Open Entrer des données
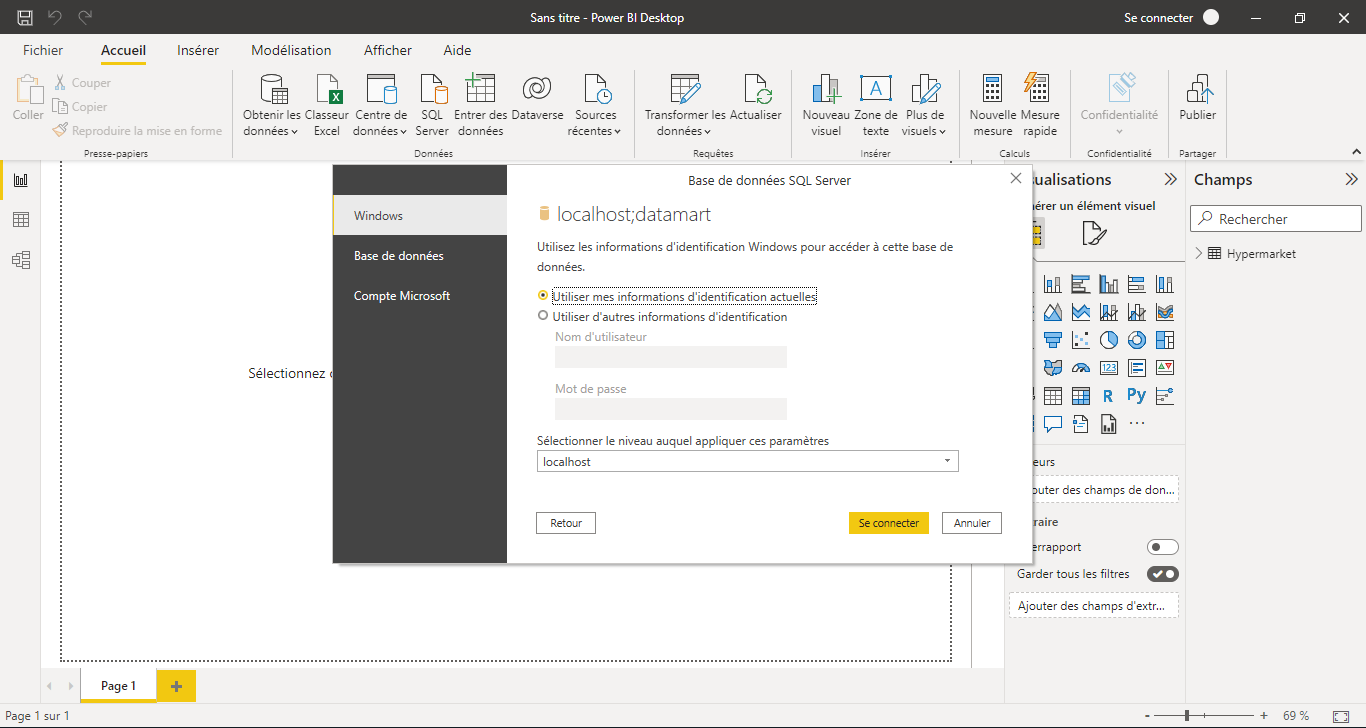The height and width of the screenshot is (728, 1366). point(480,105)
